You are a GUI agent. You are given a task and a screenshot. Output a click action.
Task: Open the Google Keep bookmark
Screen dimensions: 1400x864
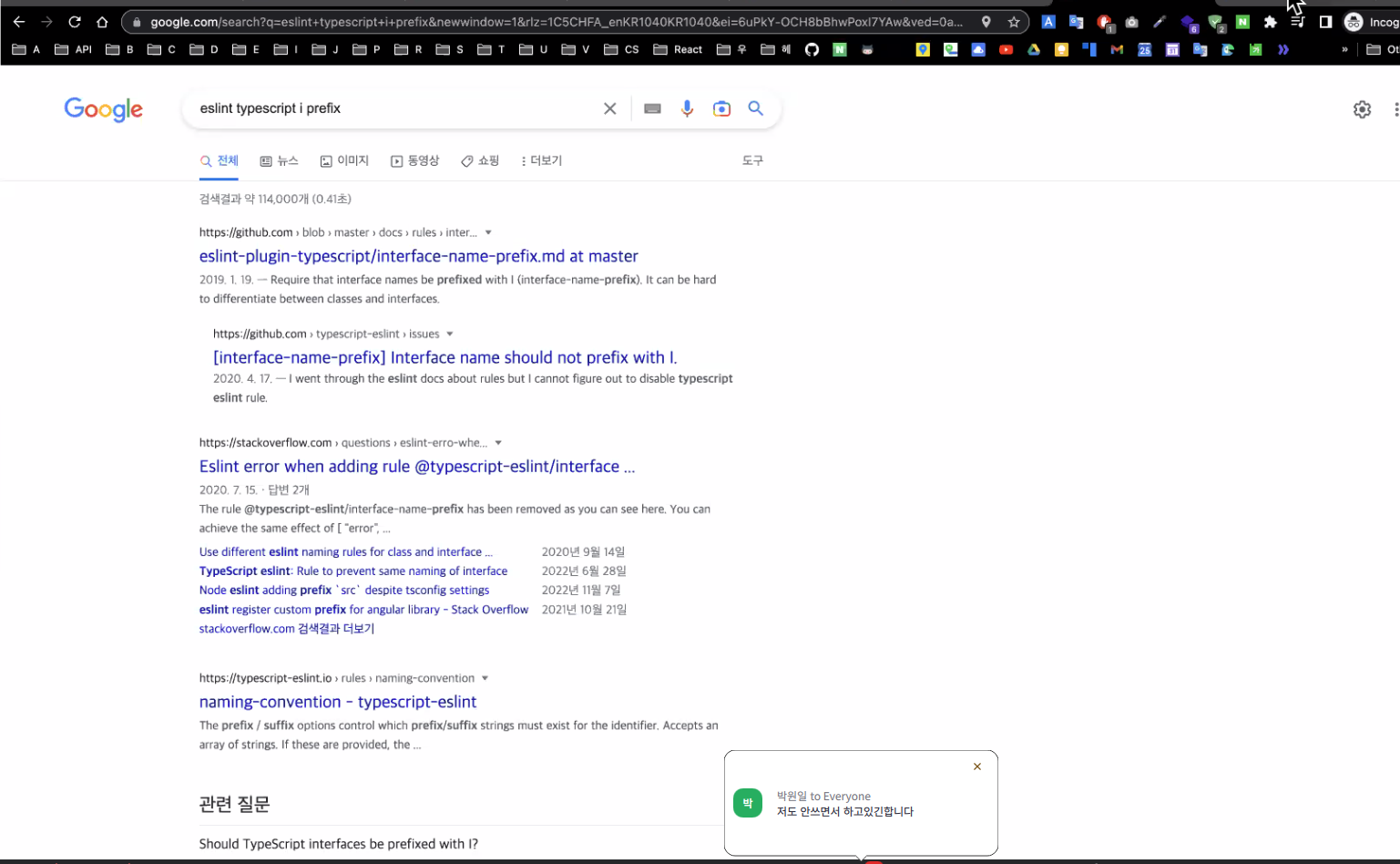pyautogui.click(x=1061, y=49)
